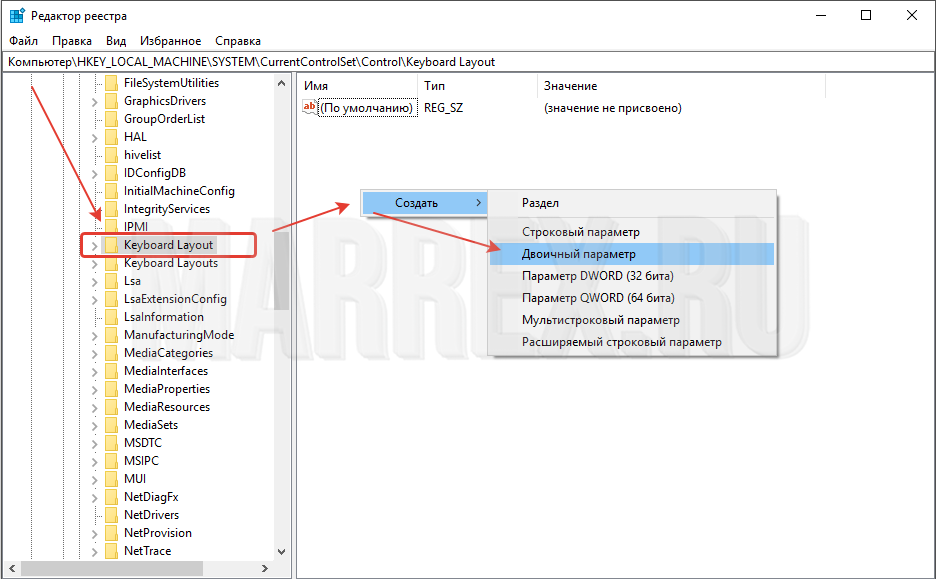Select the Keyboard Layouts key
The height and width of the screenshot is (579, 936).
(x=170, y=263)
